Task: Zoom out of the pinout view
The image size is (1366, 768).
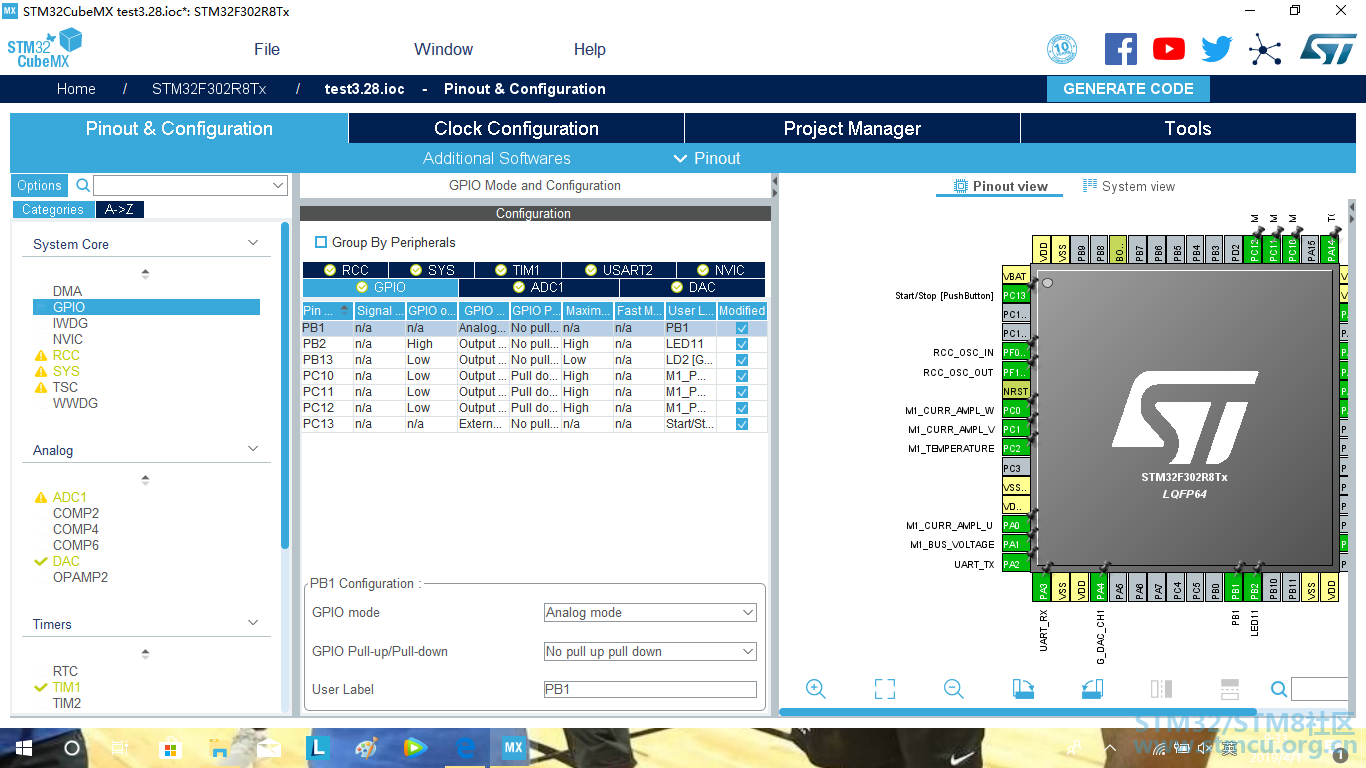Action: point(954,689)
